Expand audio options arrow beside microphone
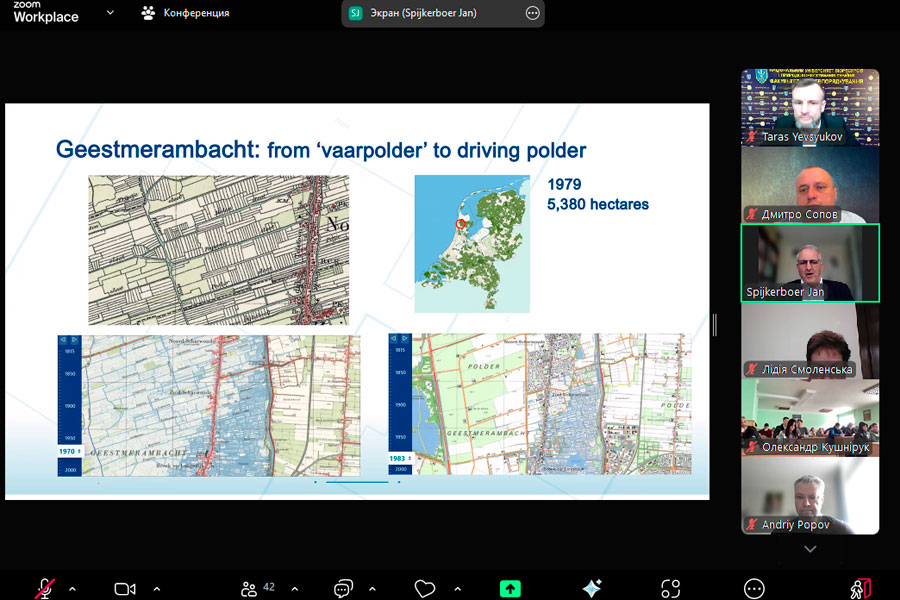The image size is (900, 600). 72,589
